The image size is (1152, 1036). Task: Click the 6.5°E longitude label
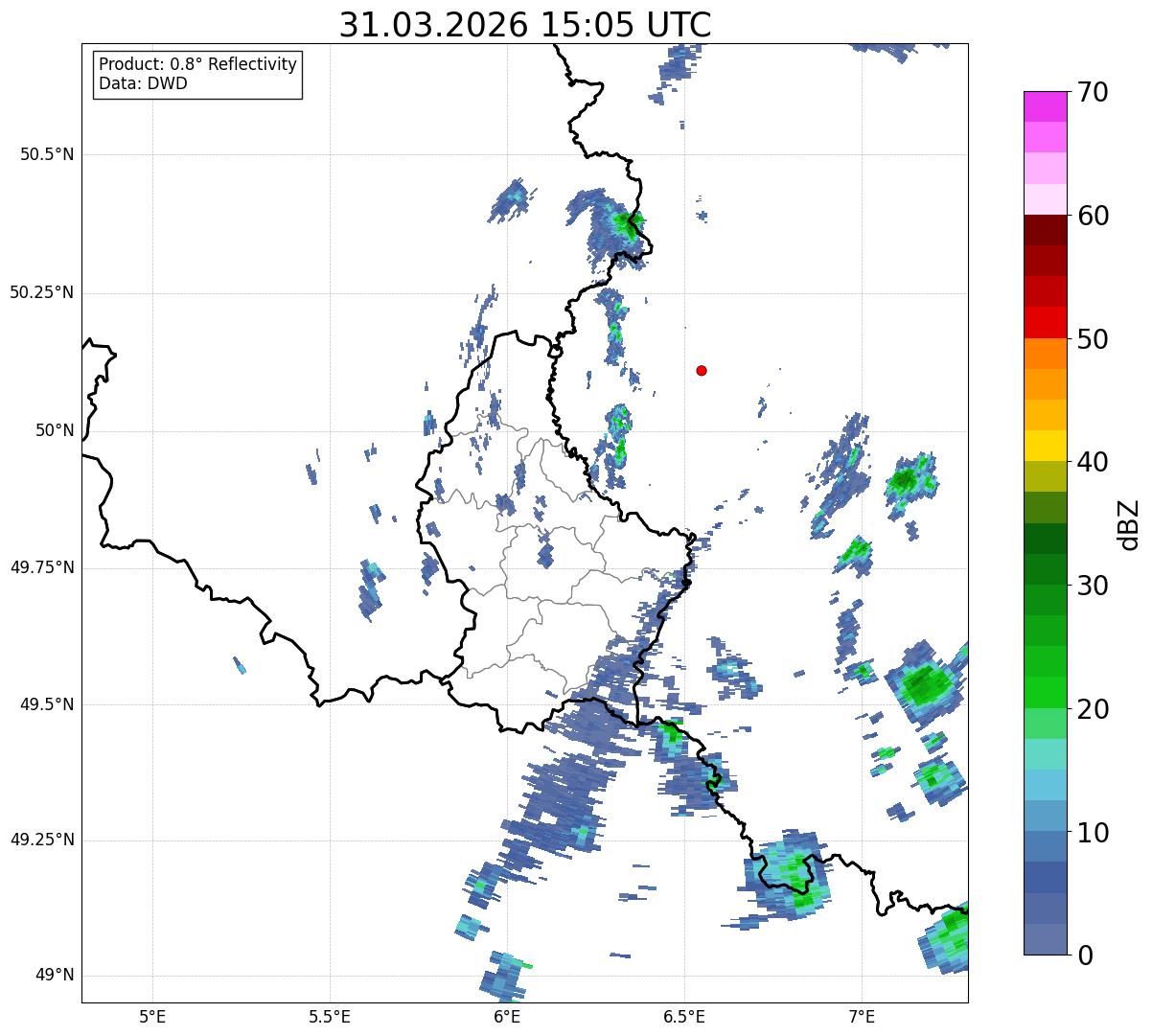684,1017
